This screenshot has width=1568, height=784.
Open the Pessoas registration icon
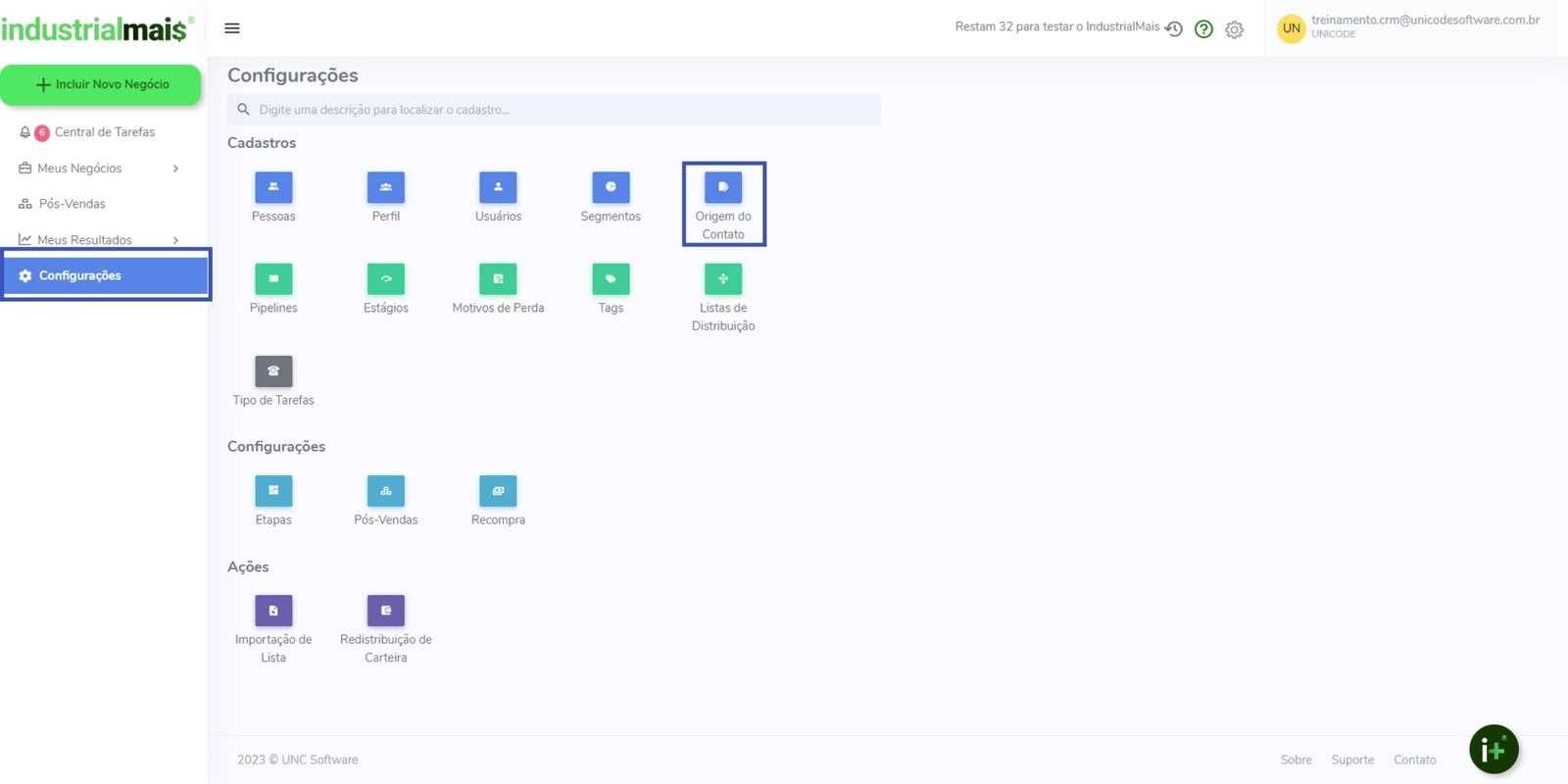273,187
